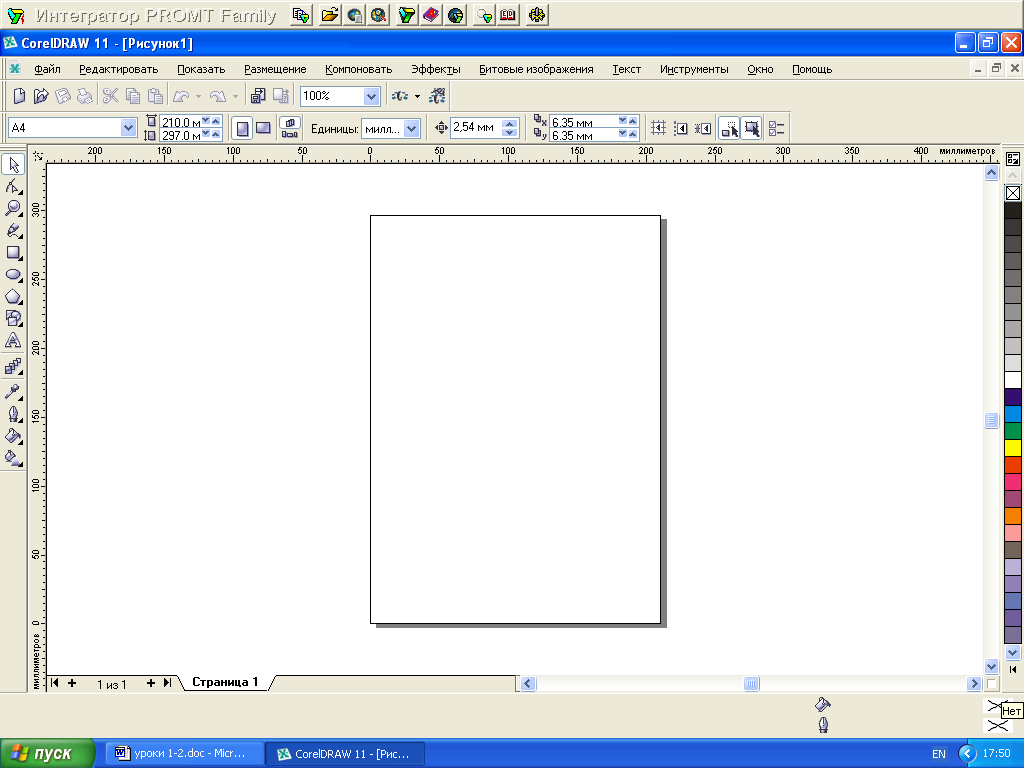The height and width of the screenshot is (768, 1024).
Task: Toggle set default or current page size
Action: (289, 128)
